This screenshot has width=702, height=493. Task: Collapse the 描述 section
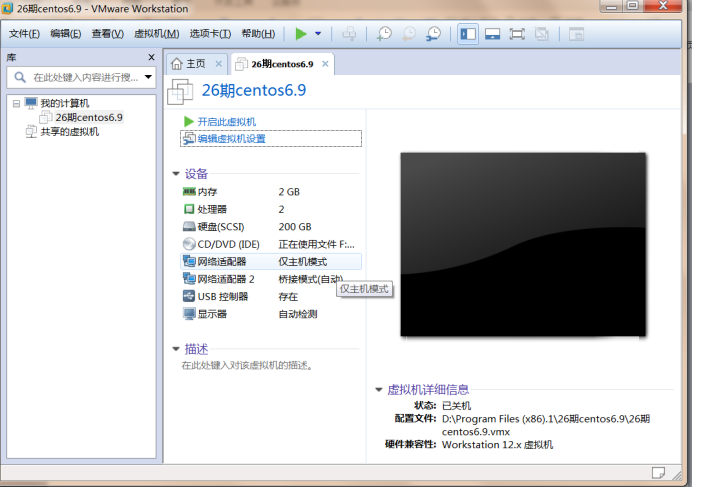(x=176, y=349)
